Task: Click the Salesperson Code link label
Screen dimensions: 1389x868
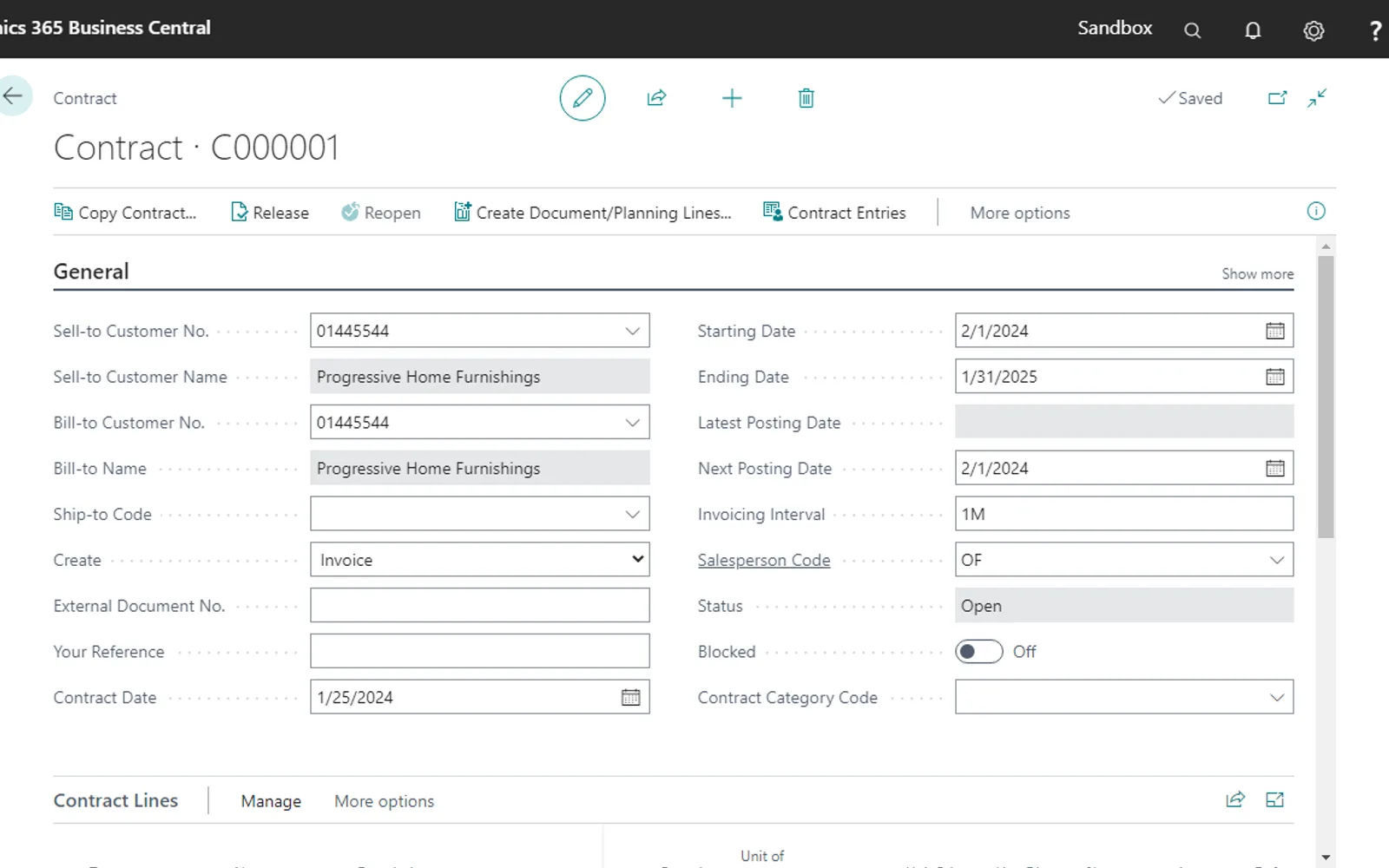Action: [764, 560]
